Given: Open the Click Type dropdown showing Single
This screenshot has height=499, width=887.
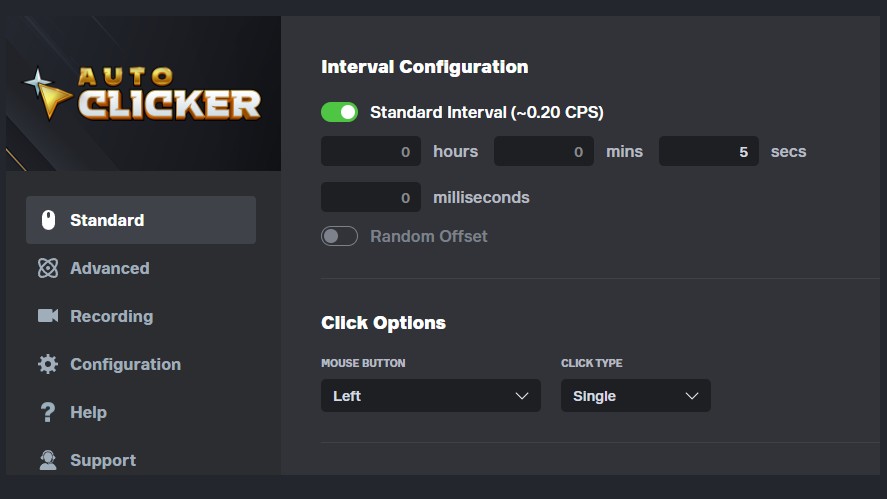Looking at the screenshot, I should coord(635,395).
